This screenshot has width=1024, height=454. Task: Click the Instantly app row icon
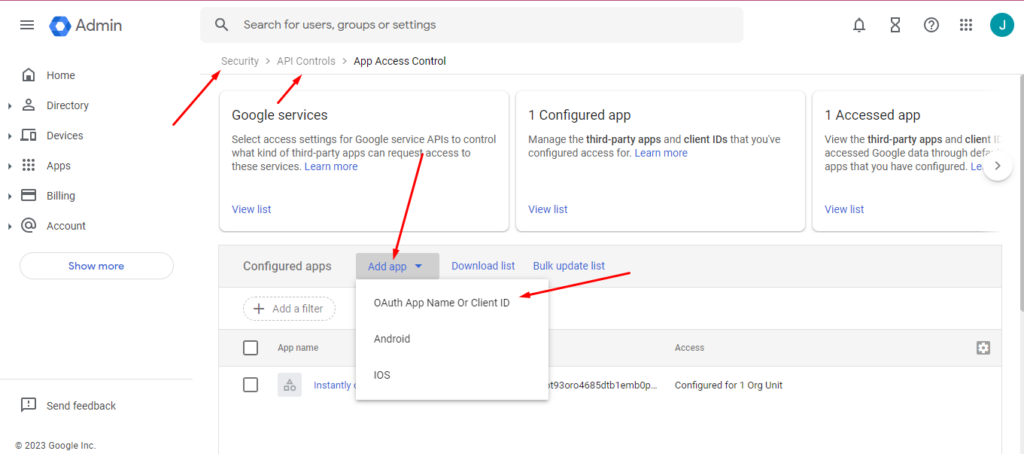click(x=289, y=385)
